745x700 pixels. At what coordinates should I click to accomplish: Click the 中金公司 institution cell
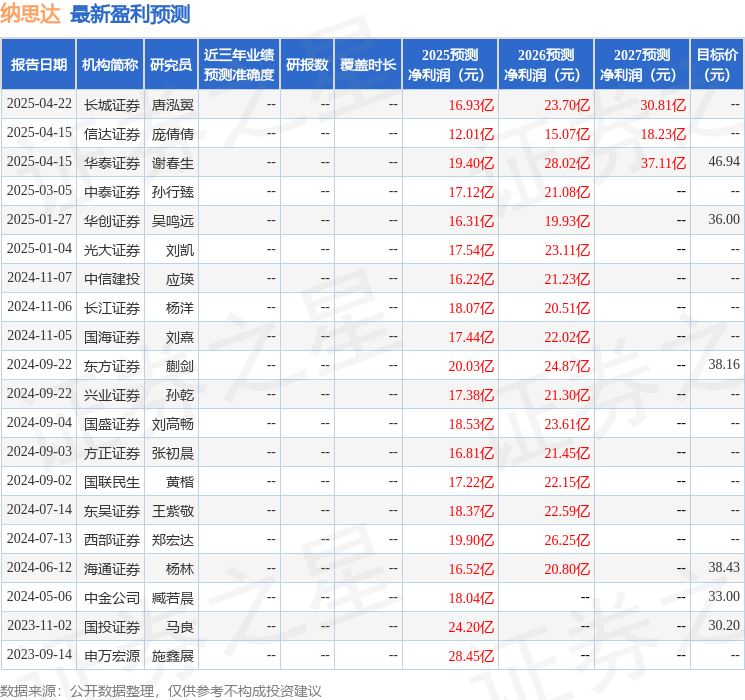pos(112,598)
